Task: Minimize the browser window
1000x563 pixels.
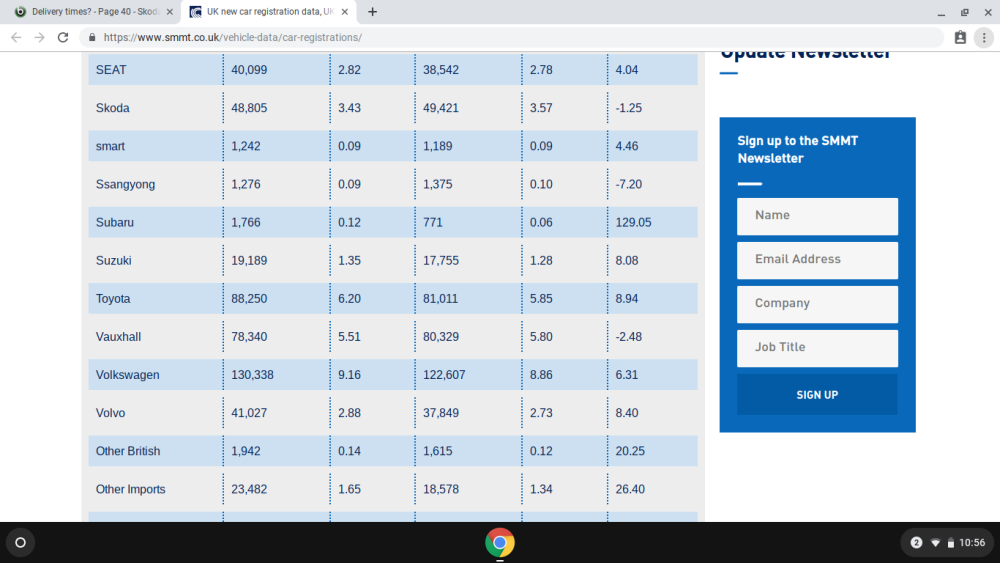Action: pos(941,12)
